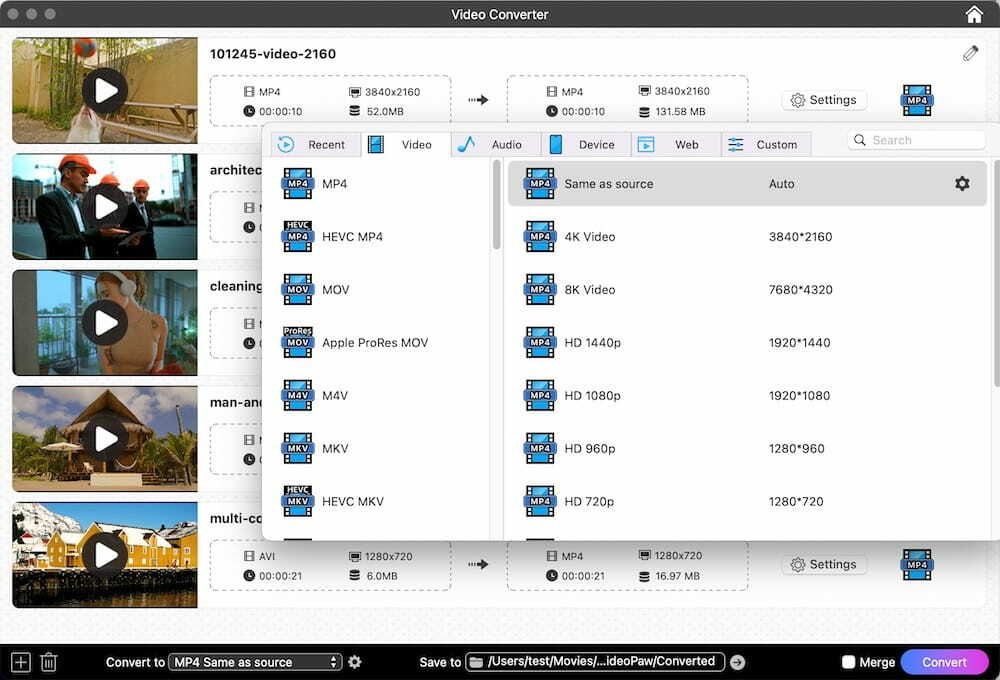Play the architect video thumbnail
This screenshot has width=1000, height=680.
105,207
